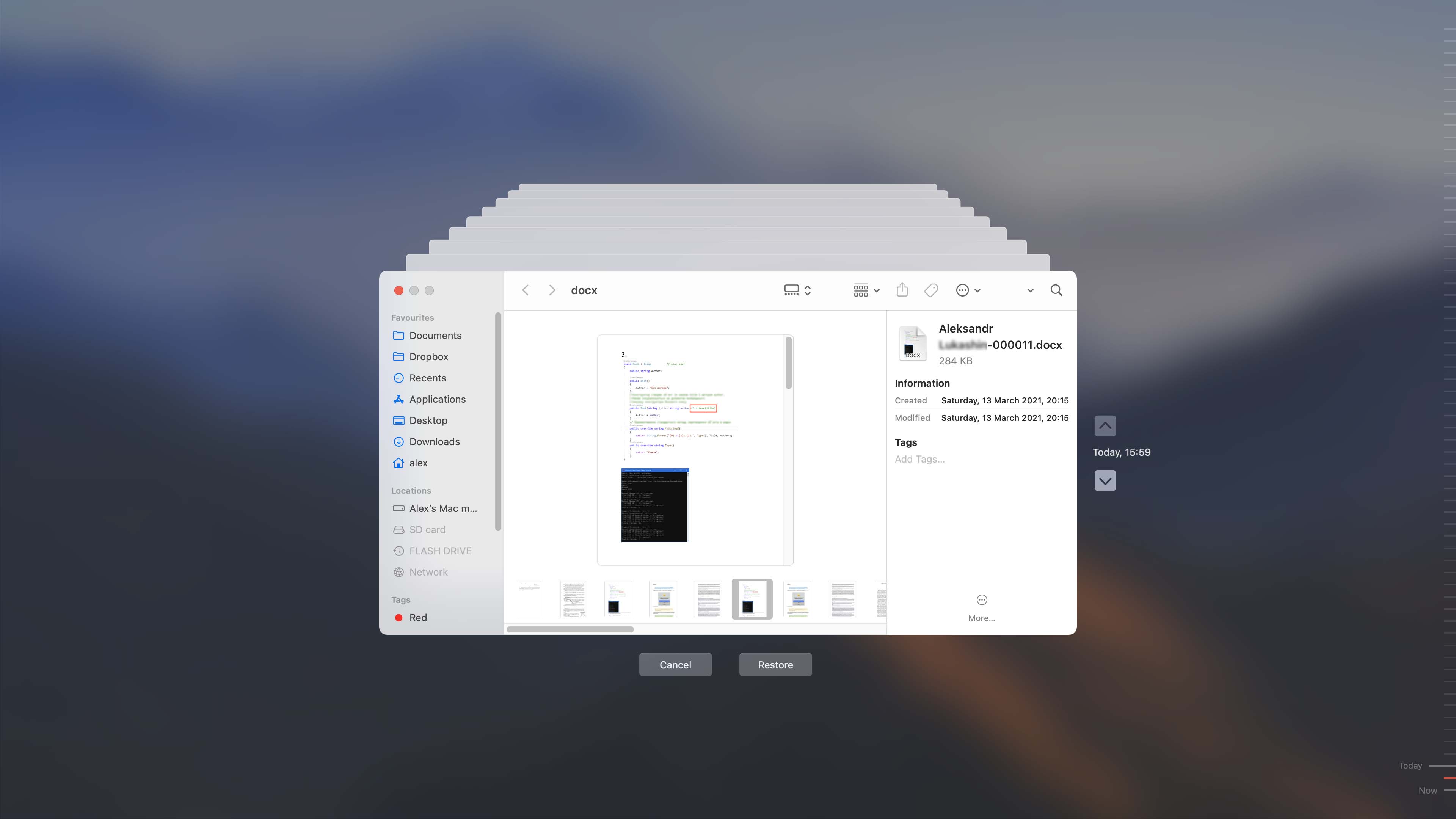The height and width of the screenshot is (819, 1456).
Task: Click the Cancel button to dismiss dialog
Action: (675, 664)
